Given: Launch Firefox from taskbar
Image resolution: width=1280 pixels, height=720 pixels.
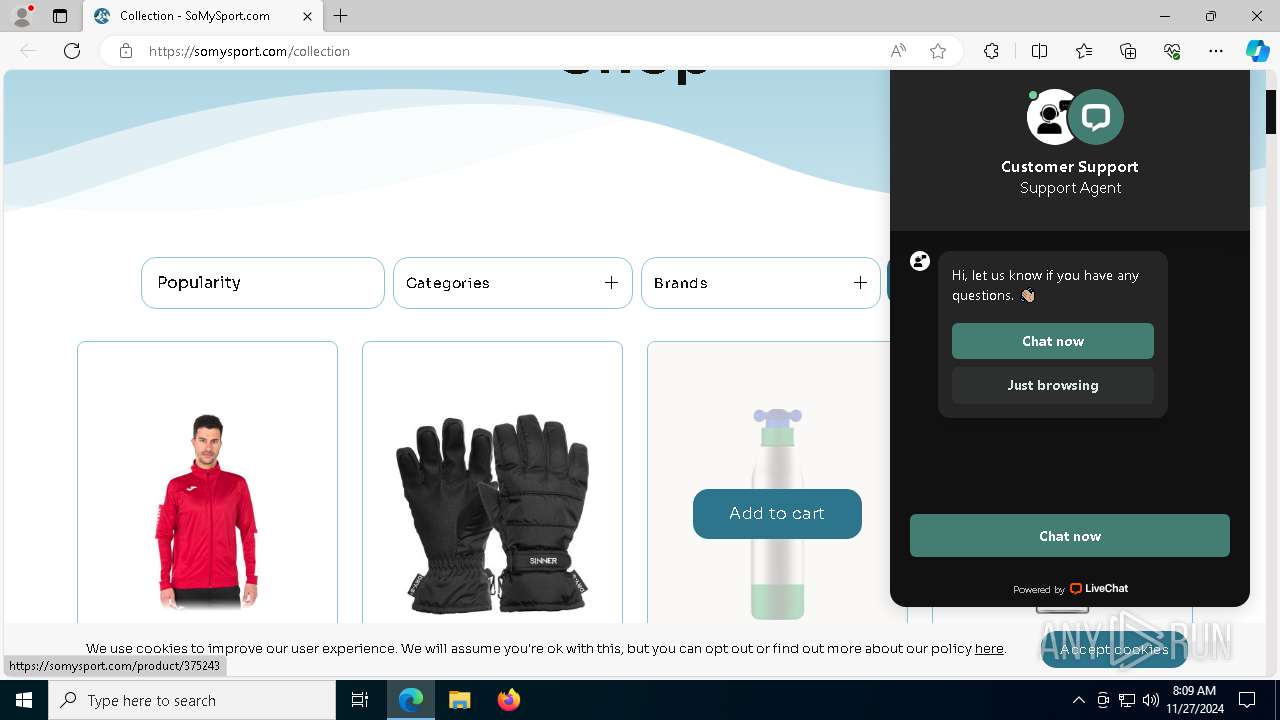Looking at the screenshot, I should (509, 700).
